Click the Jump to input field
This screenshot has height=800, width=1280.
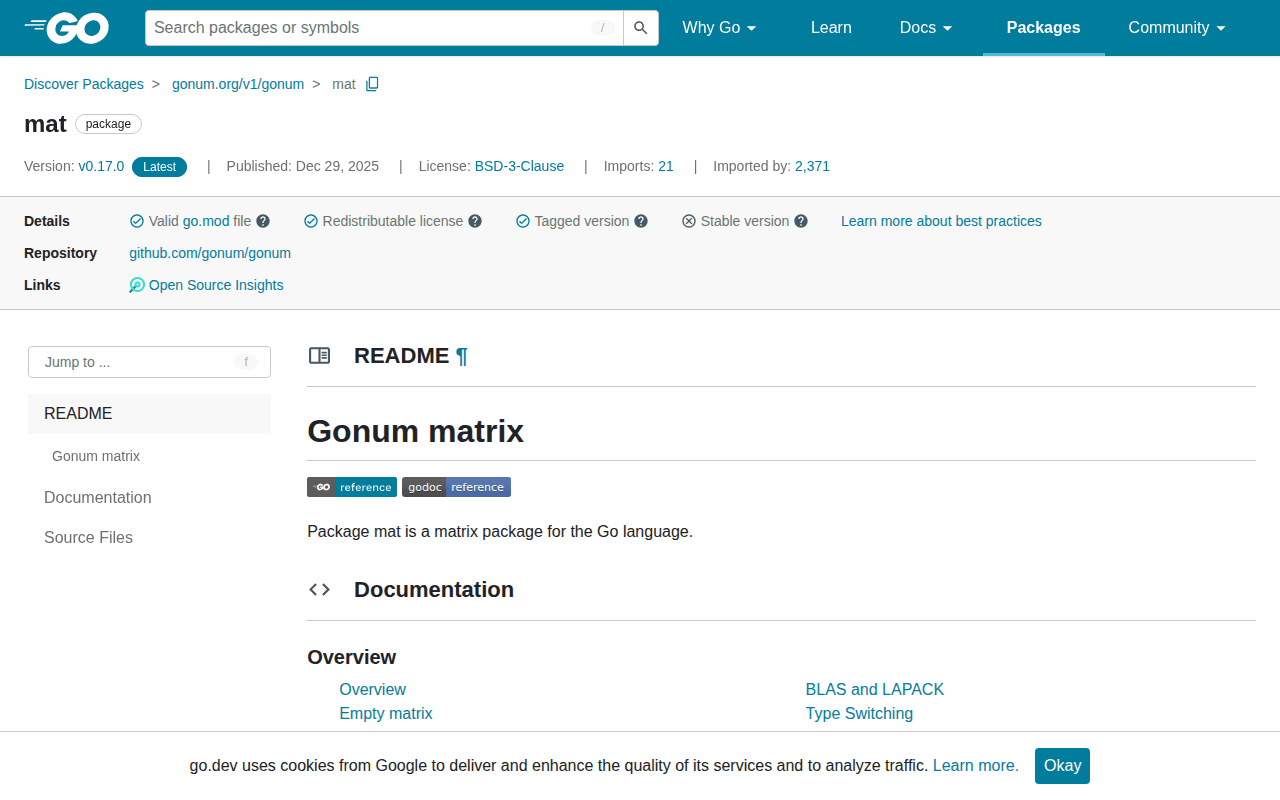[x=149, y=362]
